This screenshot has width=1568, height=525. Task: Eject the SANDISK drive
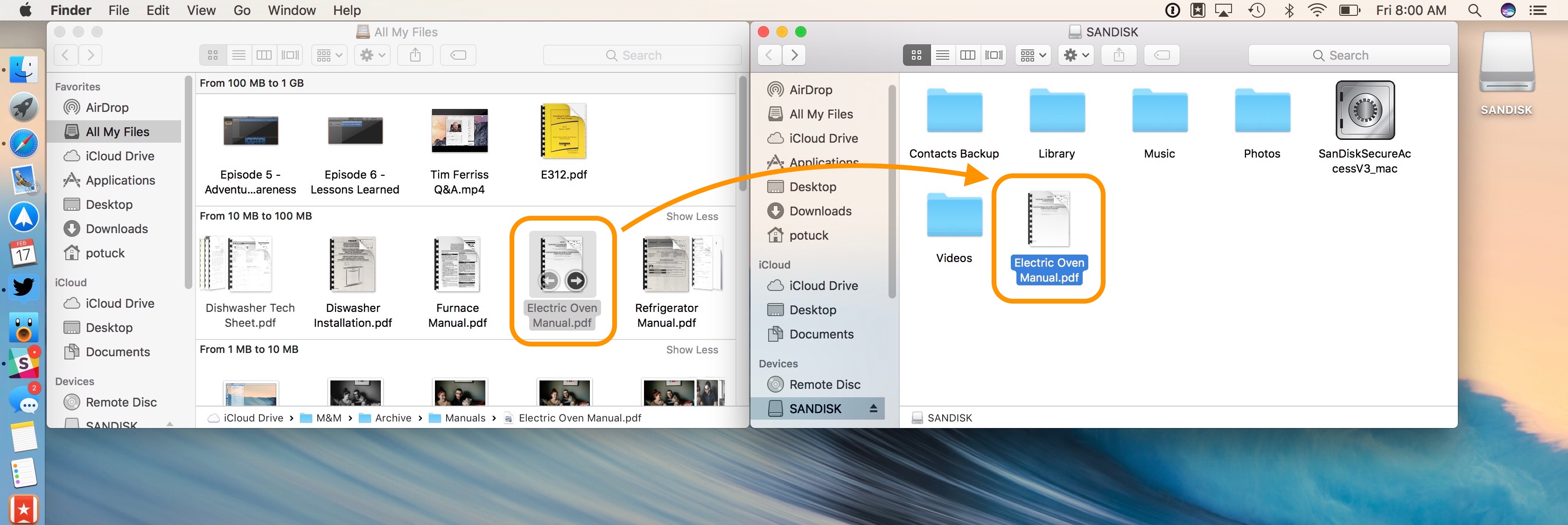click(874, 408)
